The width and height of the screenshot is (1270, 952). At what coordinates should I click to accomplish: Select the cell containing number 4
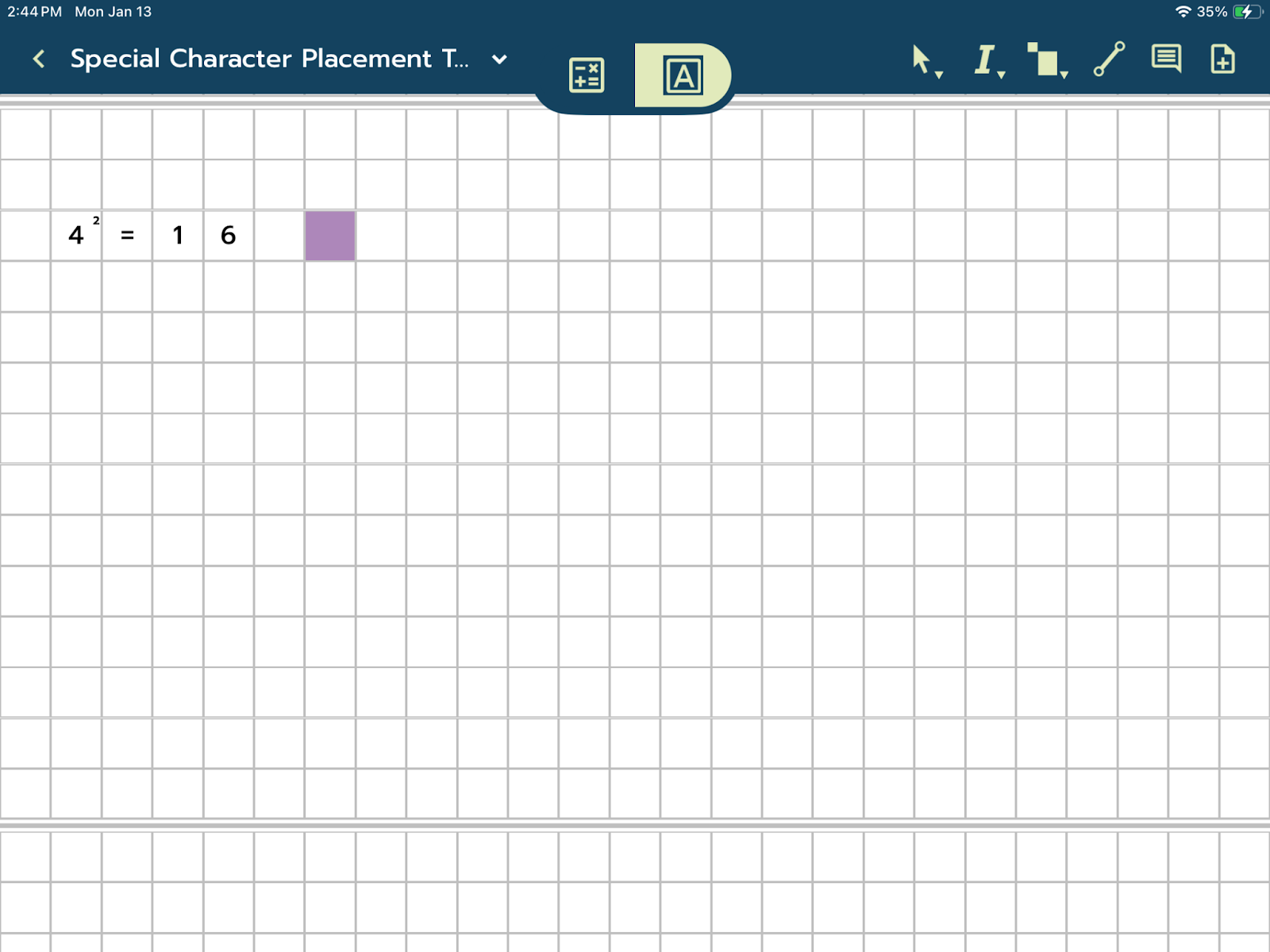[x=75, y=236]
